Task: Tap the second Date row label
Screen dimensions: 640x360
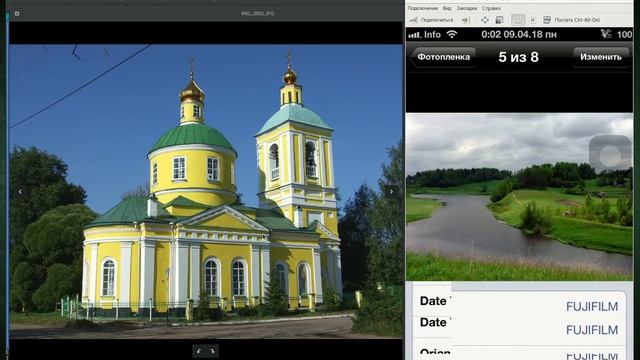Action: (x=434, y=322)
